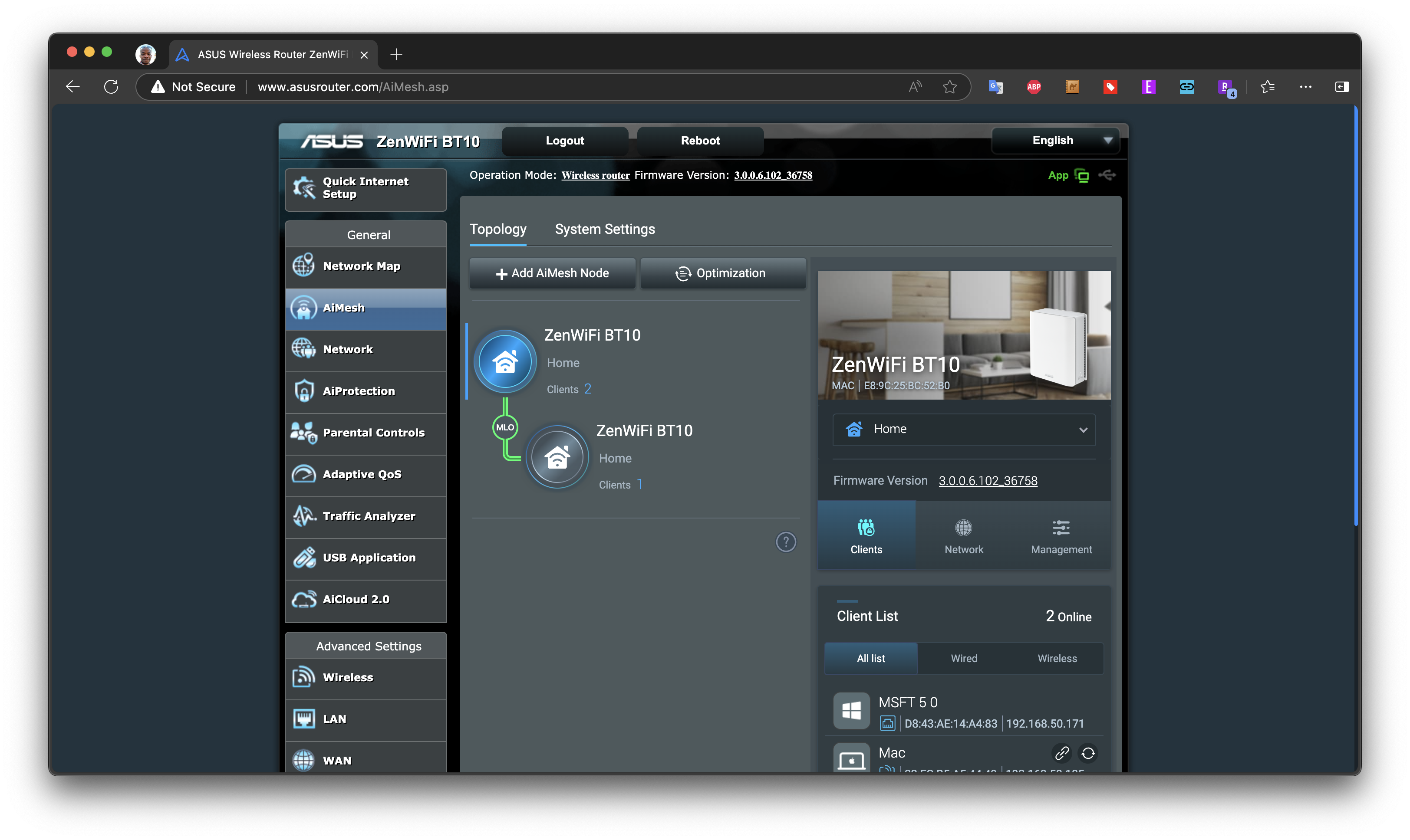Open the browser profile avatar
Screen dimensions: 1410x840
(x=145, y=54)
